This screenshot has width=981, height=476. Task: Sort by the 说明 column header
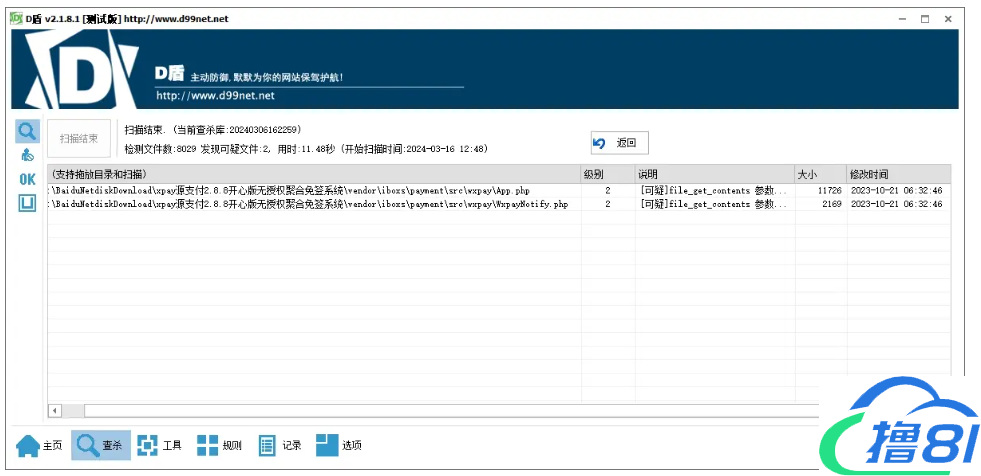tap(714, 174)
